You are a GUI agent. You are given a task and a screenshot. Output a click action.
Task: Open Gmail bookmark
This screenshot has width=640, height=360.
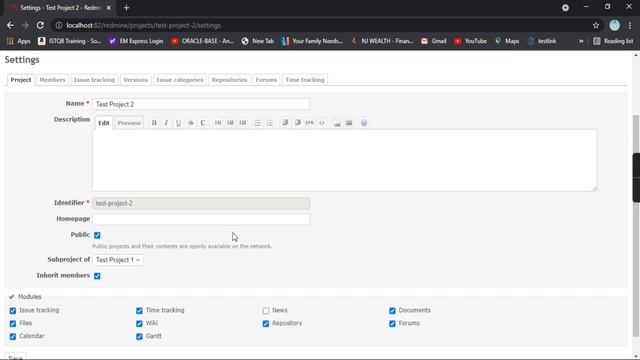[433, 41]
